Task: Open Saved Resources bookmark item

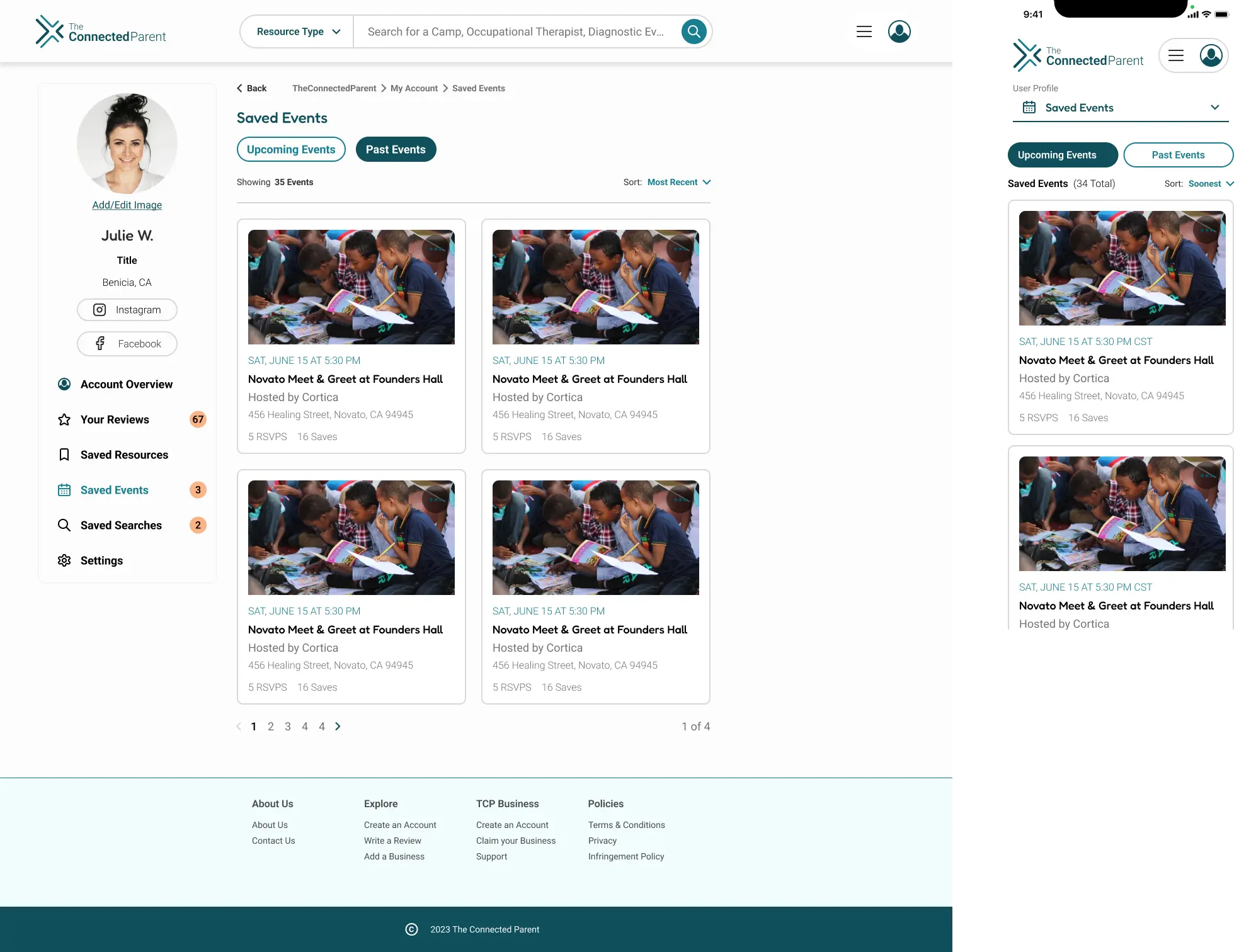Action: coord(124,455)
